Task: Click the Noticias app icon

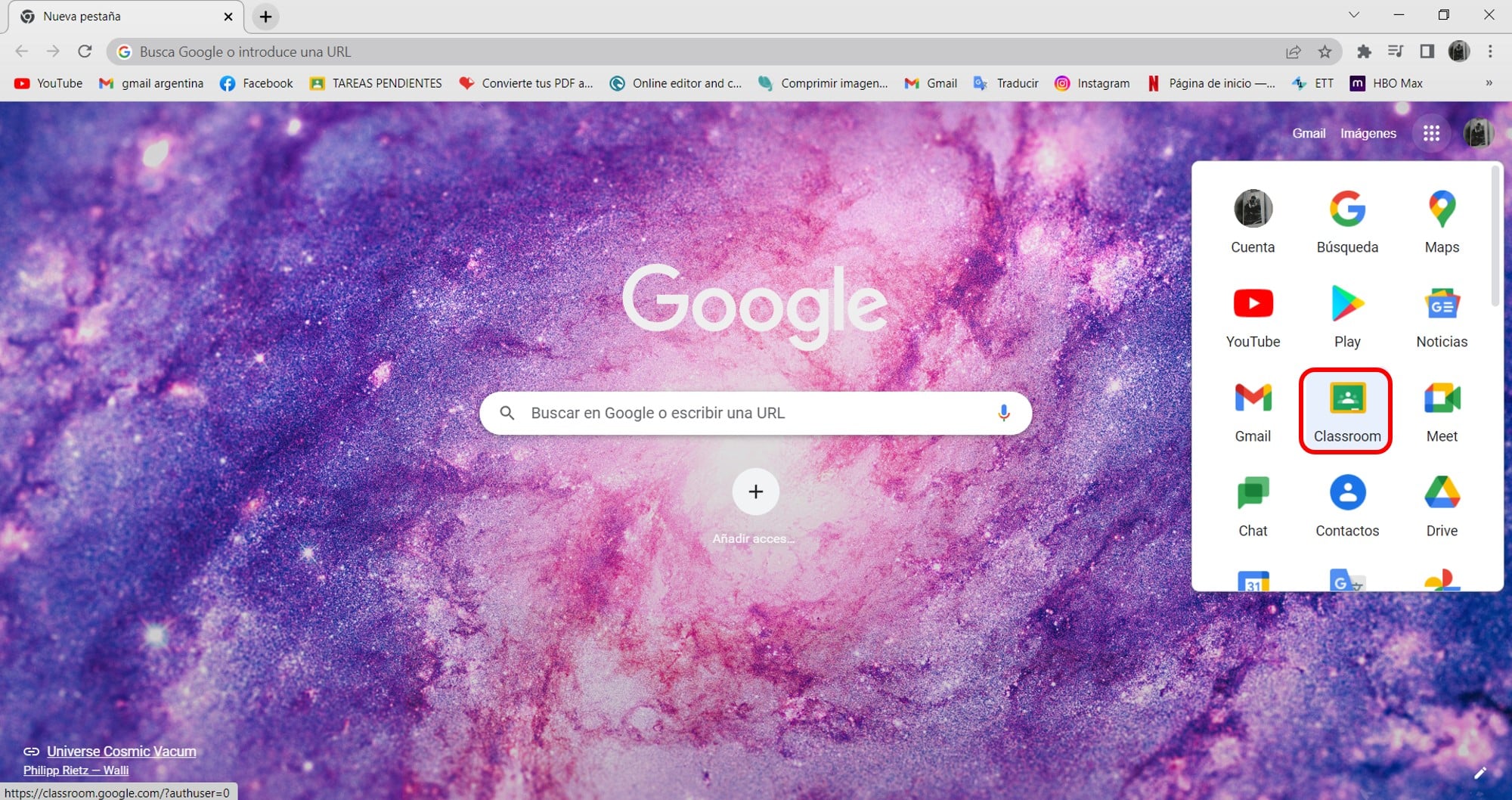Action: 1441,316
